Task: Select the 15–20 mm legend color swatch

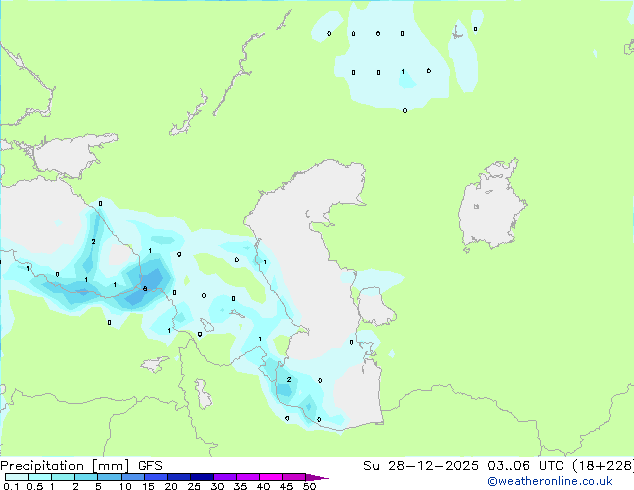Action: coord(156,477)
